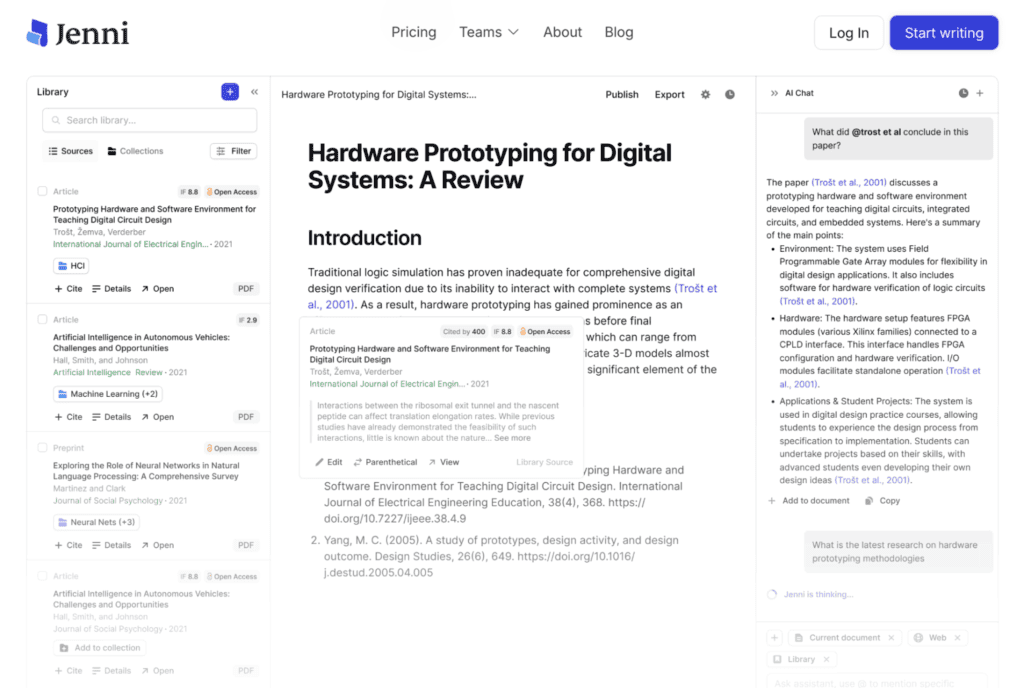
Task: Tick the Preprint entry checkbox
Action: 42,448
